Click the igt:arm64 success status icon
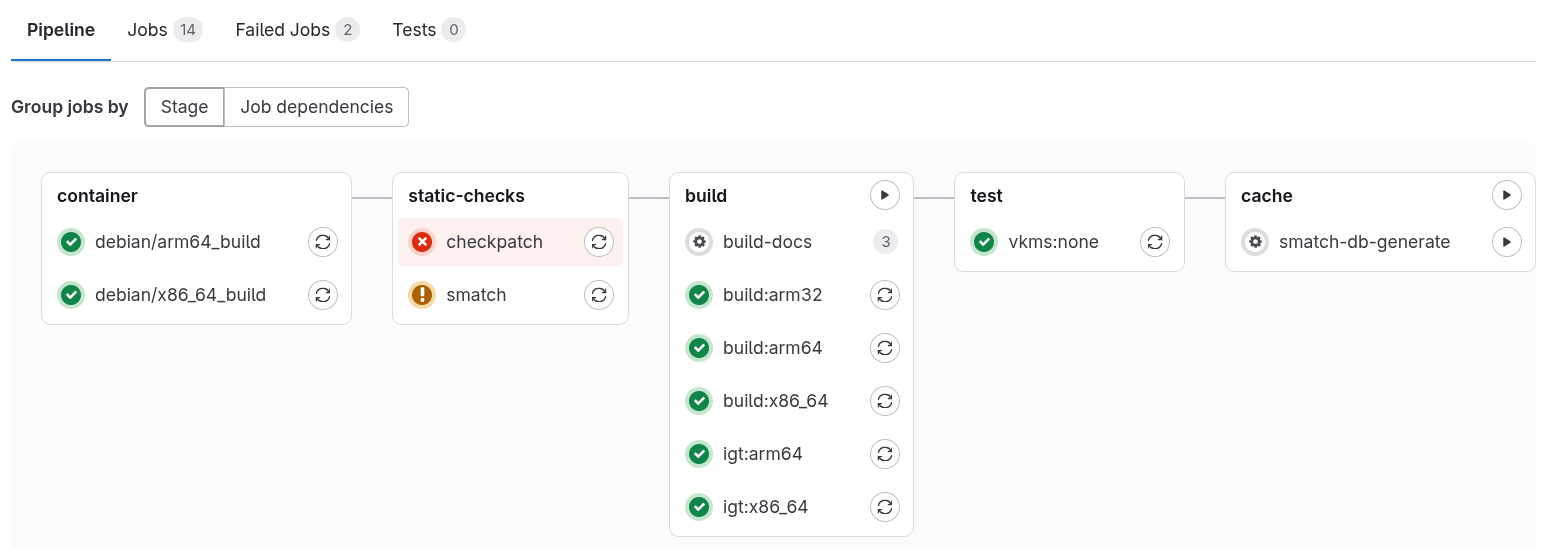 699,454
